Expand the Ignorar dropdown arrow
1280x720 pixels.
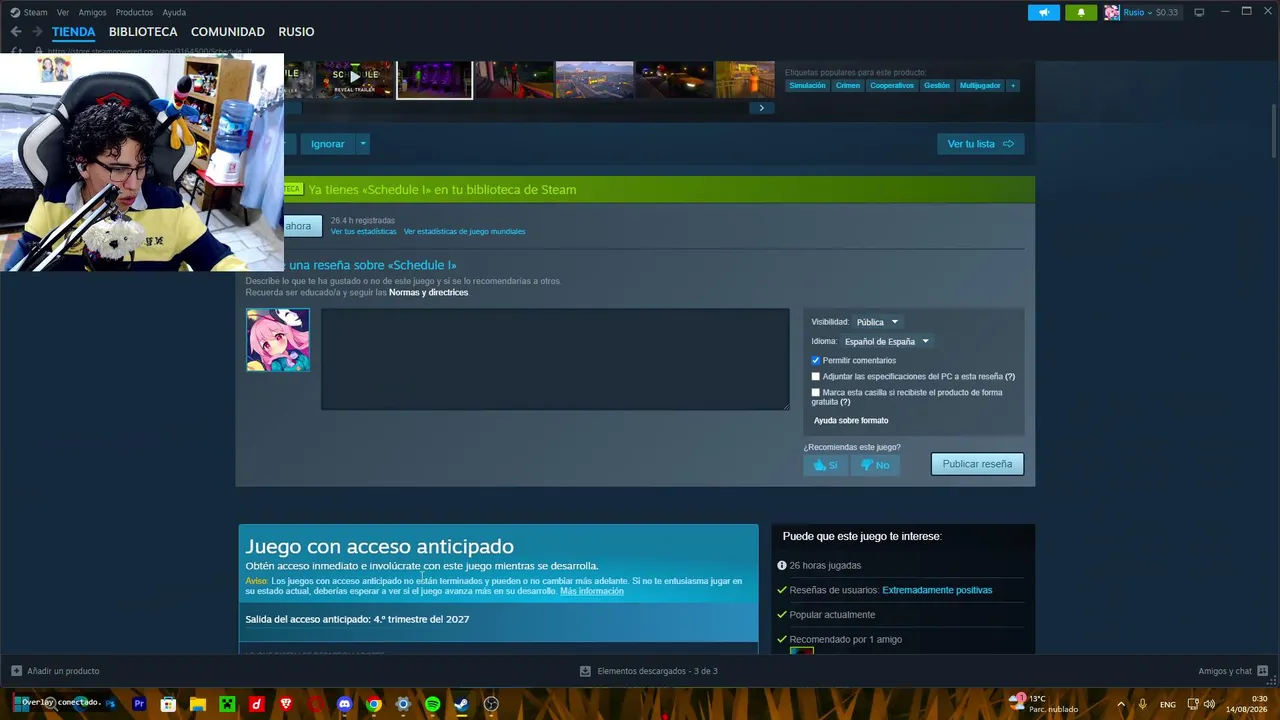(x=363, y=144)
